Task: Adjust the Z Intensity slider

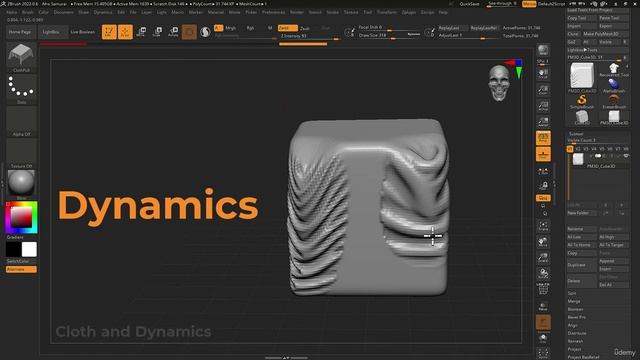Action: pyautogui.click(x=309, y=36)
